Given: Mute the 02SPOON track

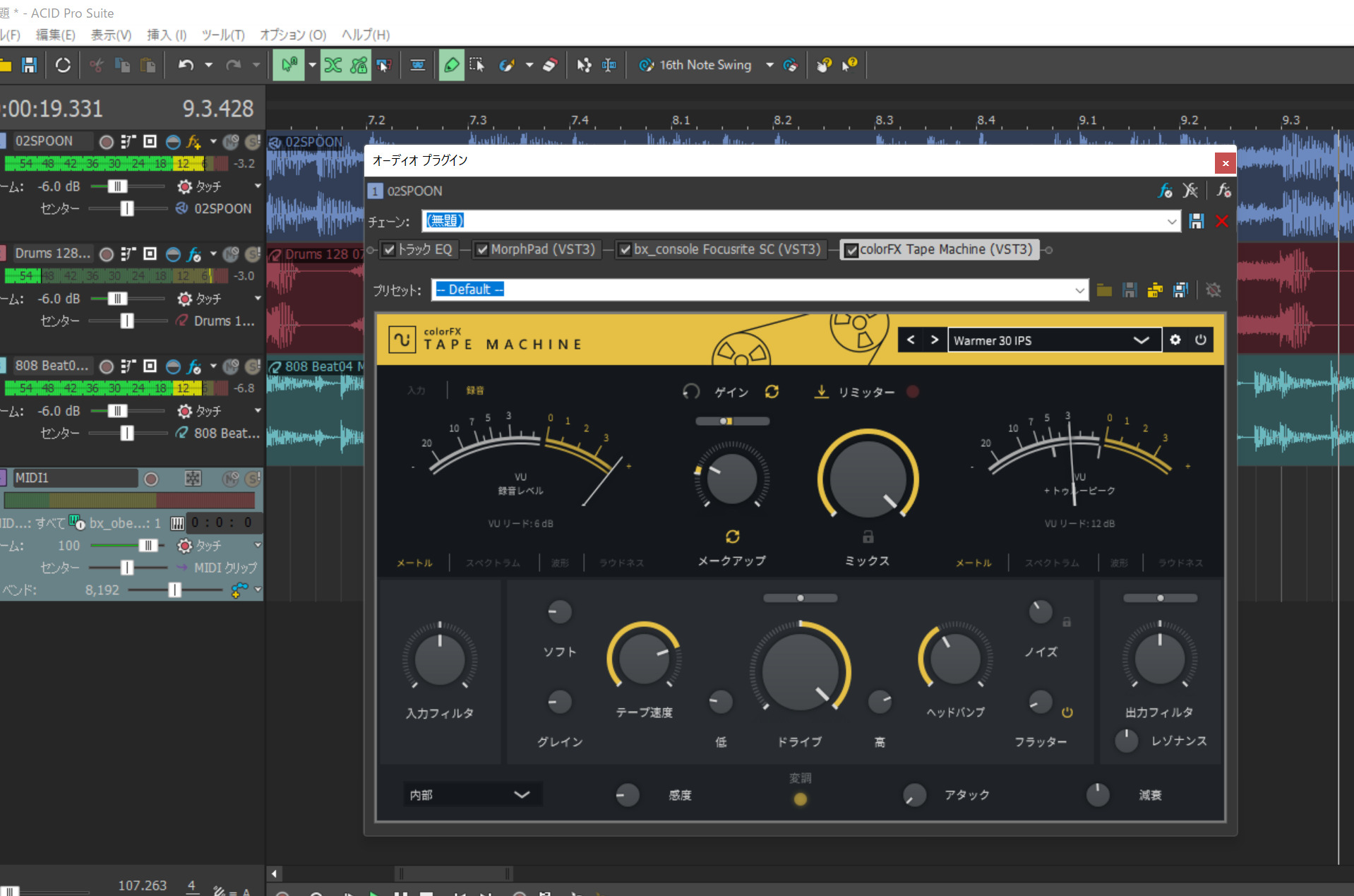Looking at the screenshot, I should (231, 142).
